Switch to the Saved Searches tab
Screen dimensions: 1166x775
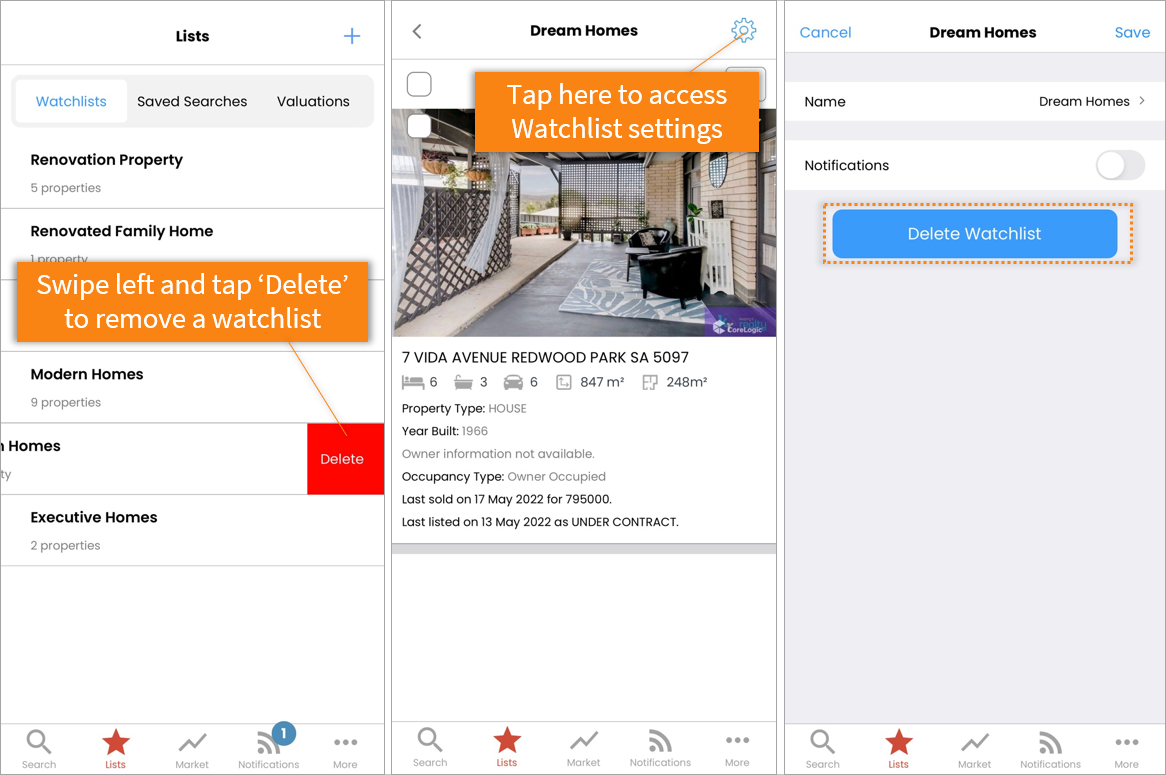[192, 101]
